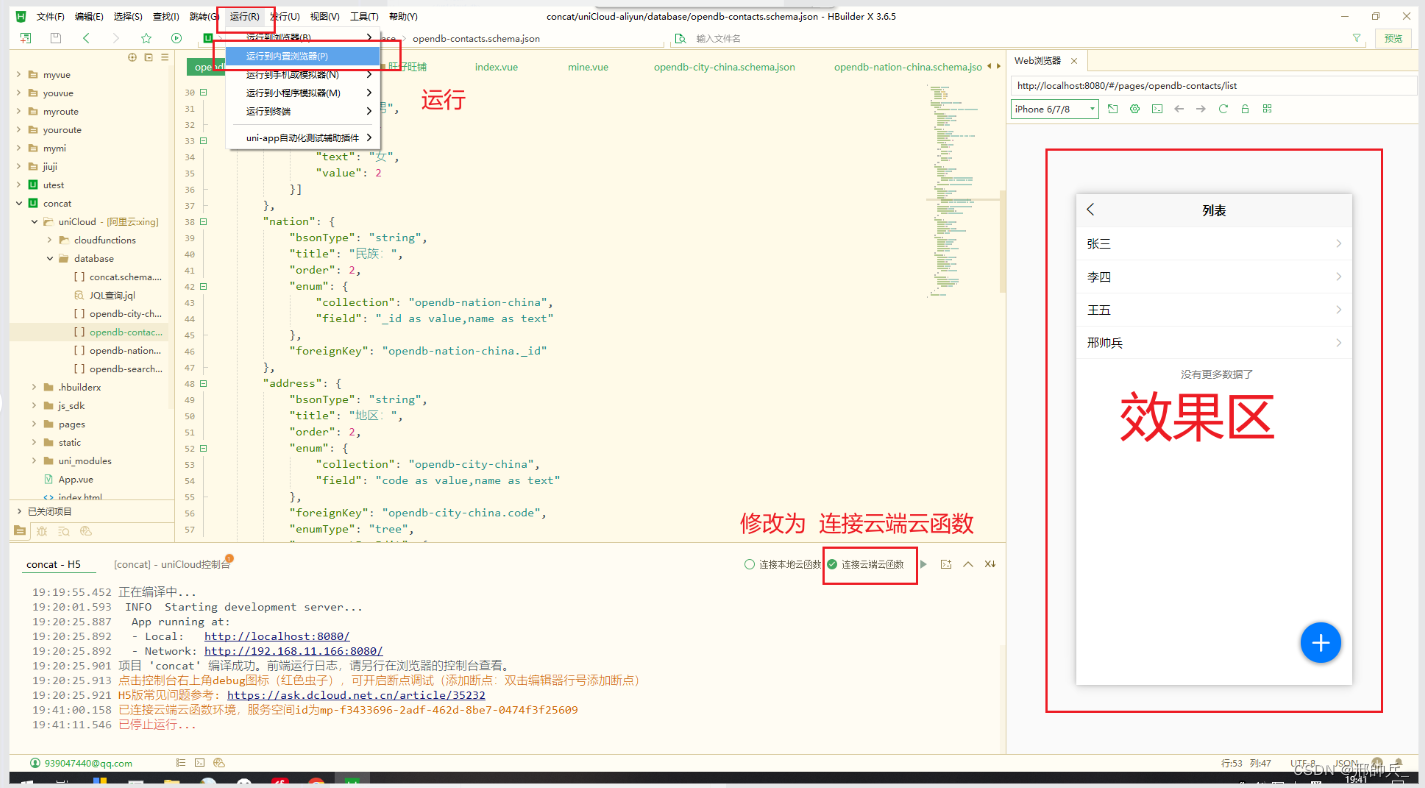Switch to the index.vue tab

pos(496,67)
